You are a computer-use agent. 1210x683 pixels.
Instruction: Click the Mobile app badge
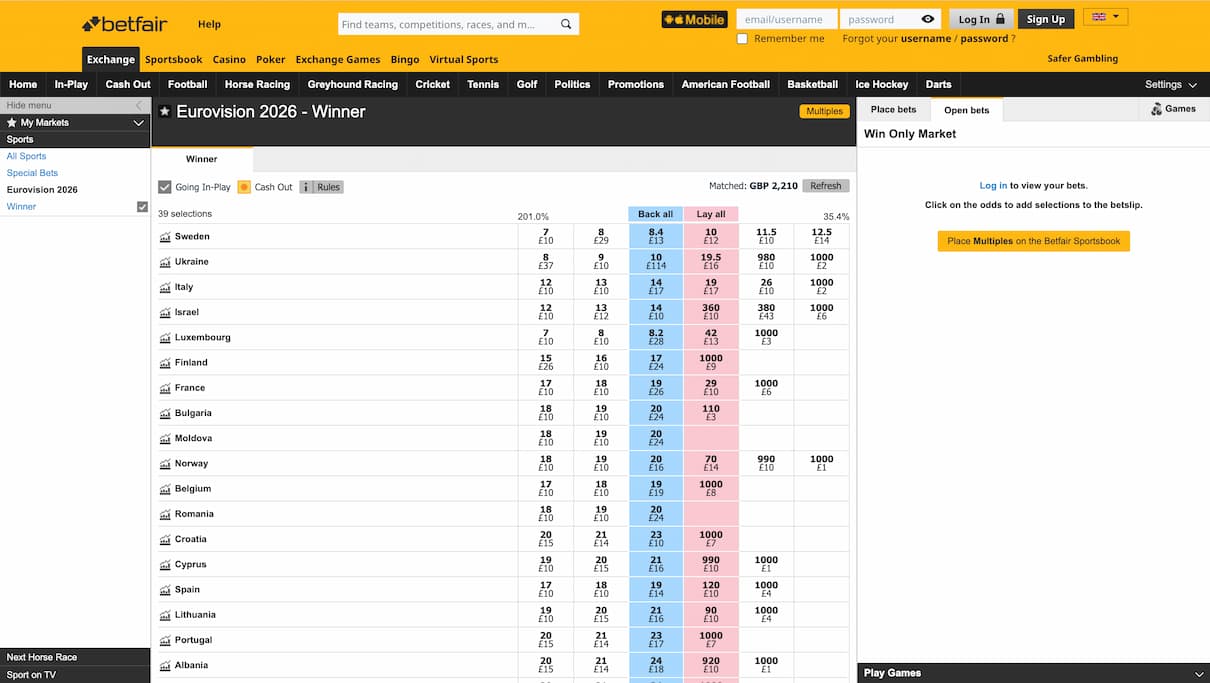pos(693,18)
